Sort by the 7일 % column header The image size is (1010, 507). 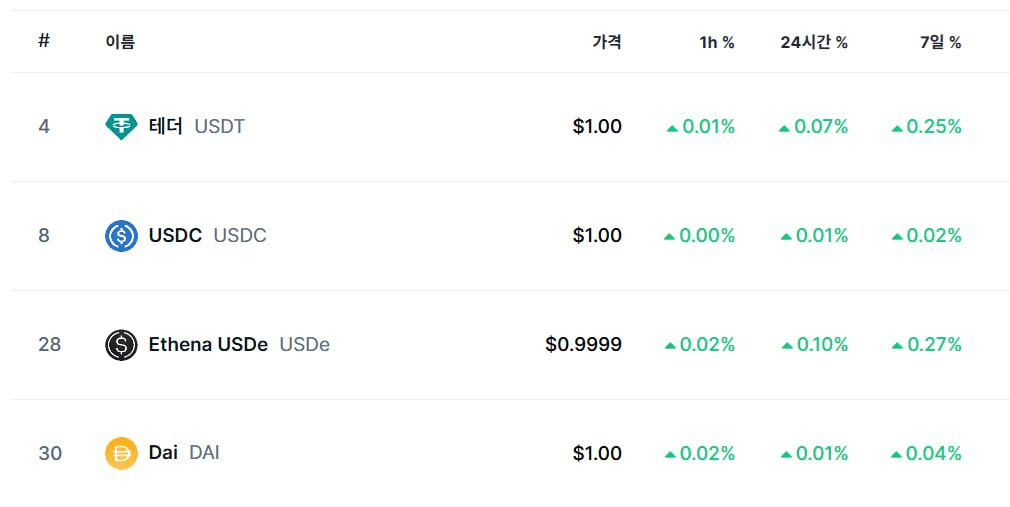[940, 43]
